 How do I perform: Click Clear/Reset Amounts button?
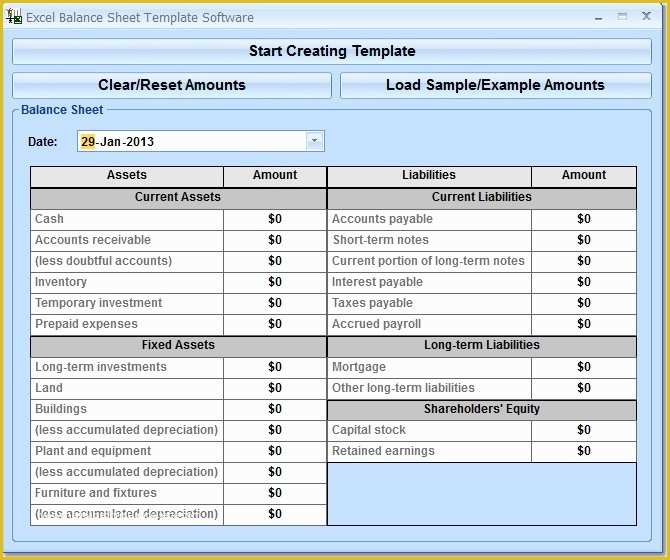pos(172,85)
